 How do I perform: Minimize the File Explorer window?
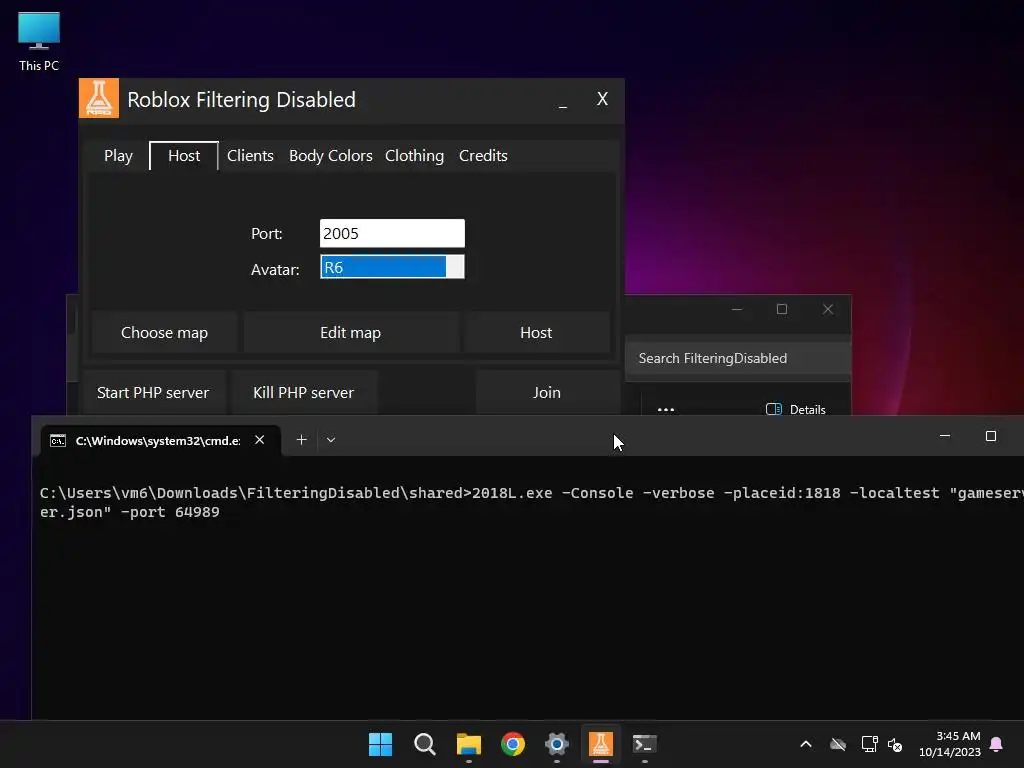pos(737,309)
